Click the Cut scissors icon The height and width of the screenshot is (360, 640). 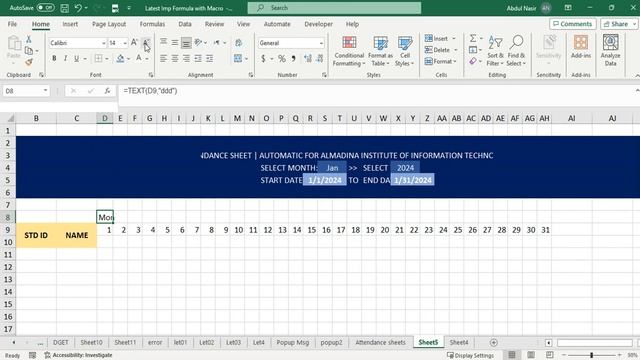(x=29, y=39)
